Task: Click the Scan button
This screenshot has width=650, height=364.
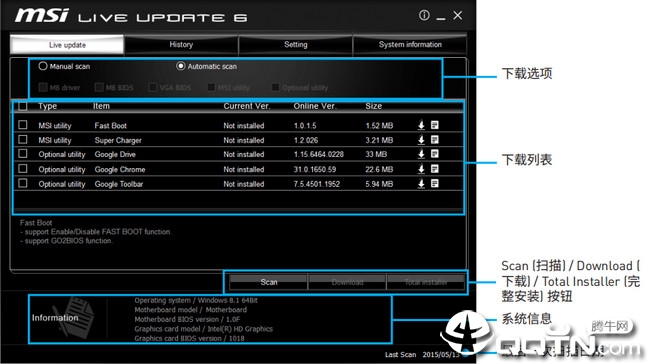Action: 269,282
